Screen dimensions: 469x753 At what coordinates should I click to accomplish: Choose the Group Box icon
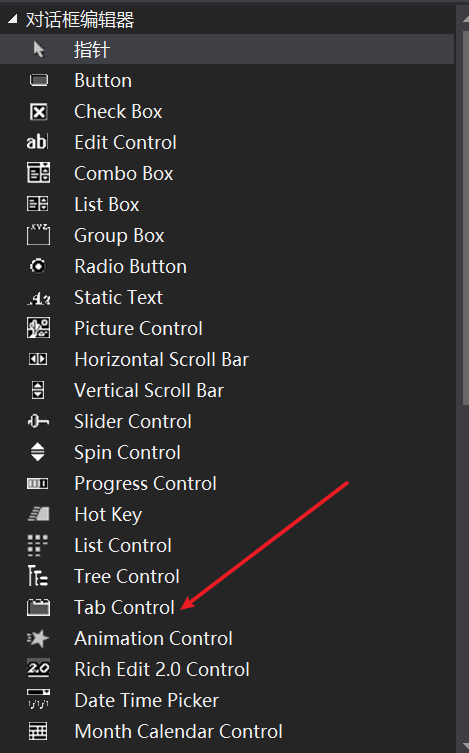pos(38,235)
